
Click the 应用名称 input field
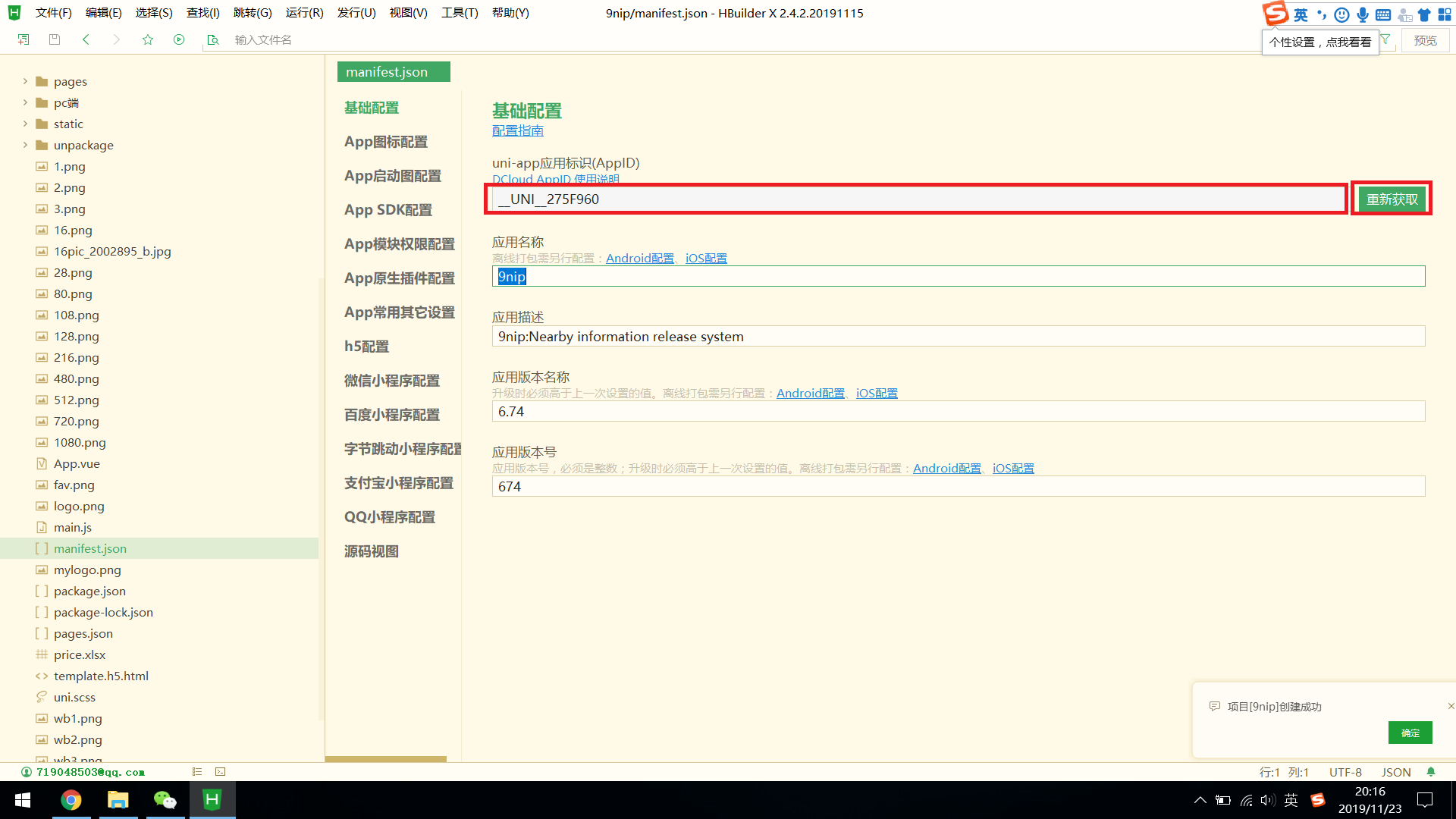point(959,276)
